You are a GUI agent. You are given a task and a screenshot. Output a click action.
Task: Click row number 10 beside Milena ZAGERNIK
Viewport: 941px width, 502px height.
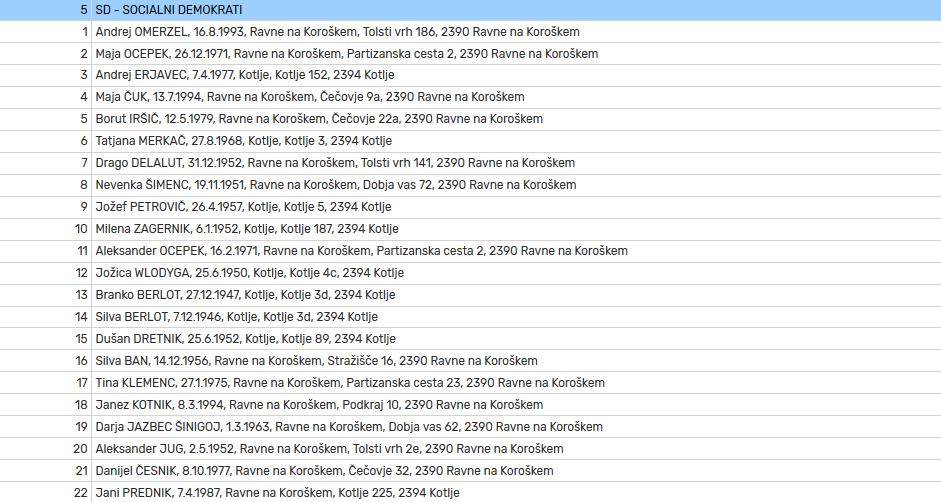pos(81,229)
